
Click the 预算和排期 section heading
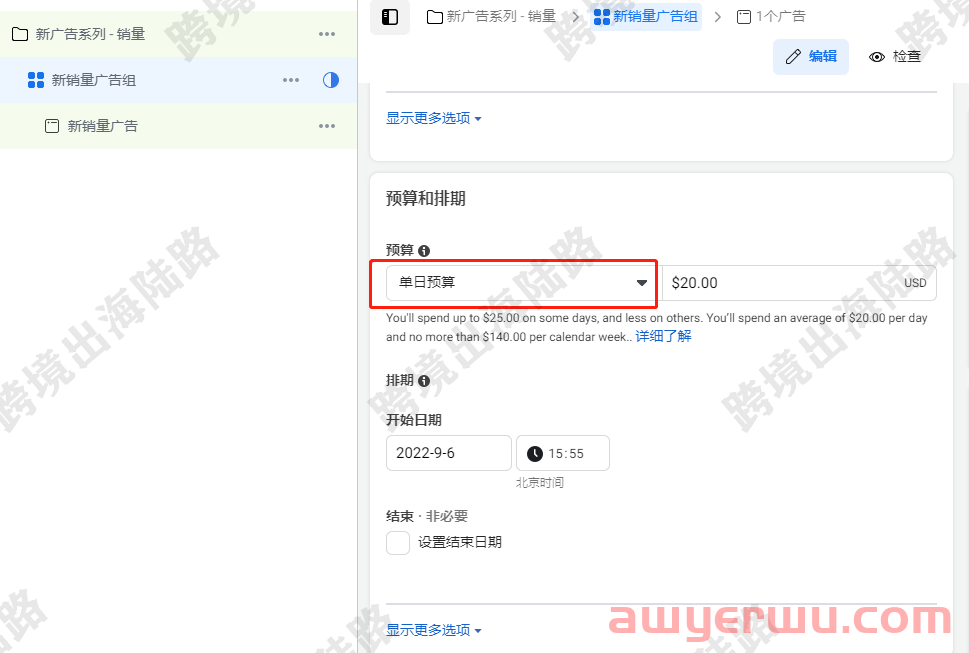[x=426, y=199]
